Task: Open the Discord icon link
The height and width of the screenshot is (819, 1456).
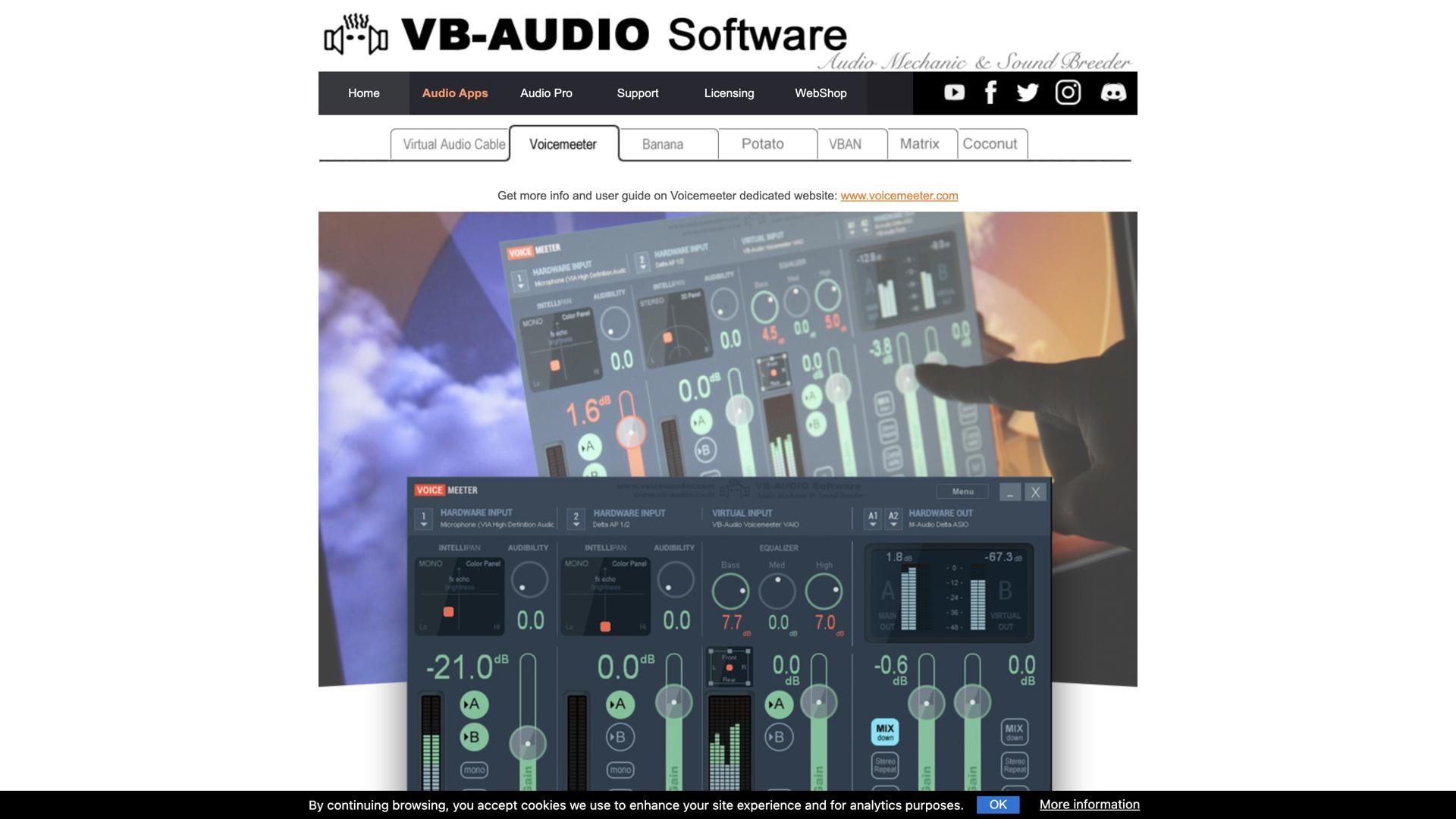Action: pyautogui.click(x=1112, y=93)
